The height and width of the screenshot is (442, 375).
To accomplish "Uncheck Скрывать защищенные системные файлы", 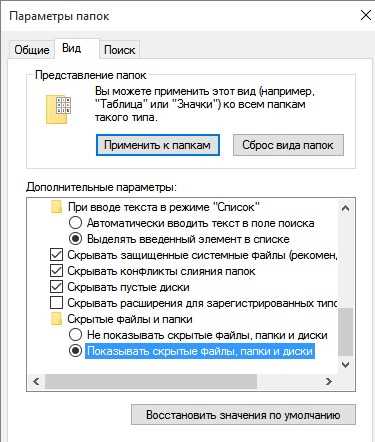I will tap(56, 255).
